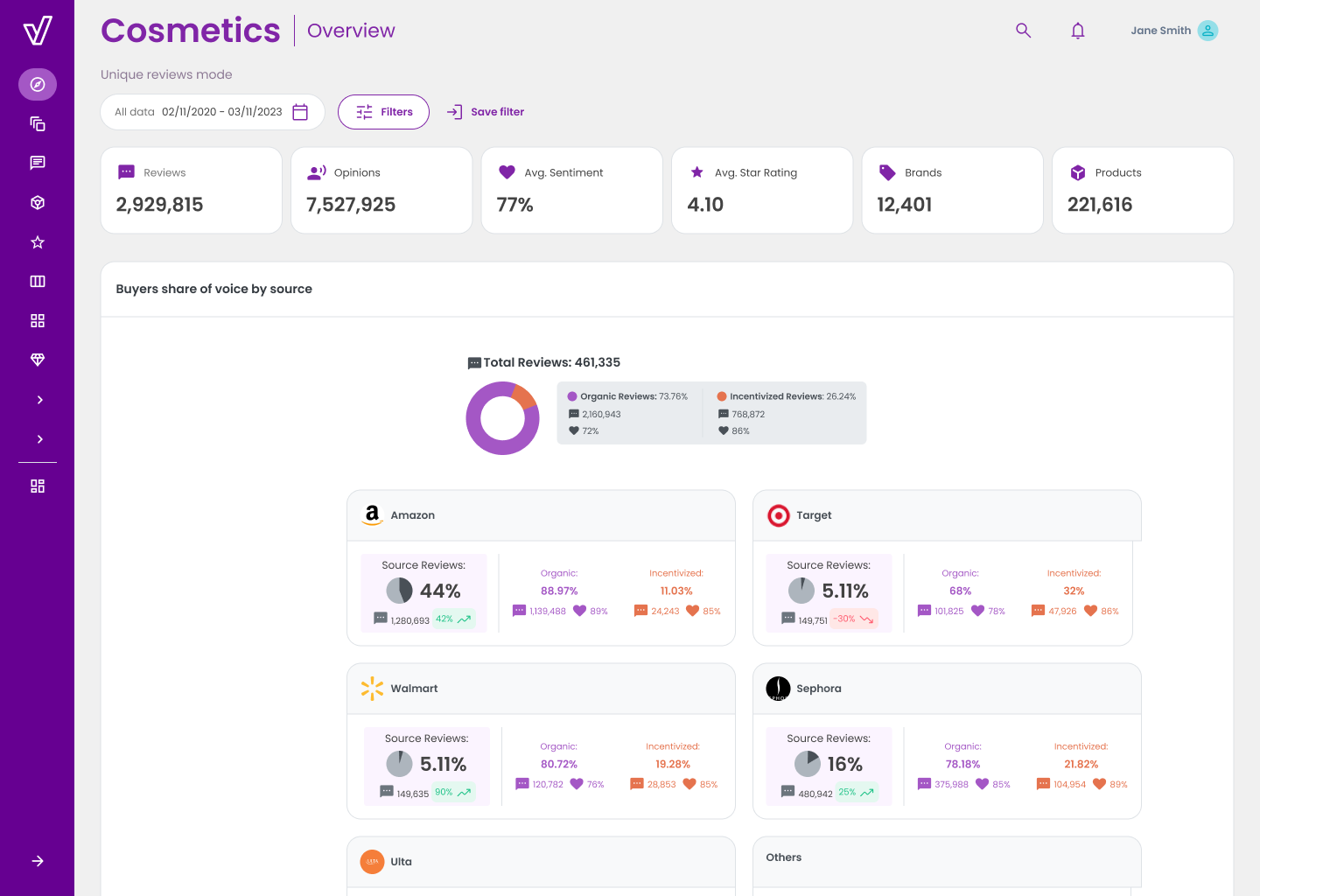
Task: Click the organic/incentivized donut chart
Action: point(502,417)
